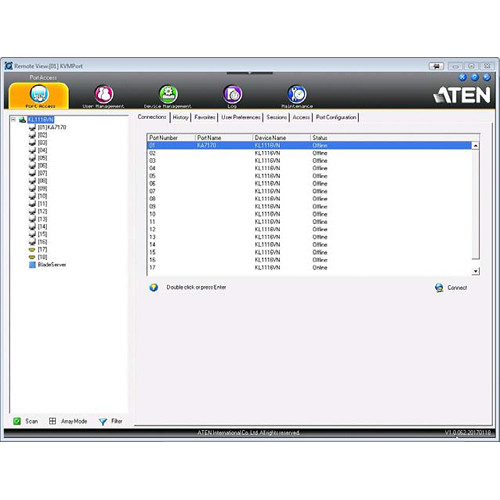Select the KL1116VN device tree root
The width and height of the screenshot is (500, 500).
pyautogui.click(x=40, y=120)
